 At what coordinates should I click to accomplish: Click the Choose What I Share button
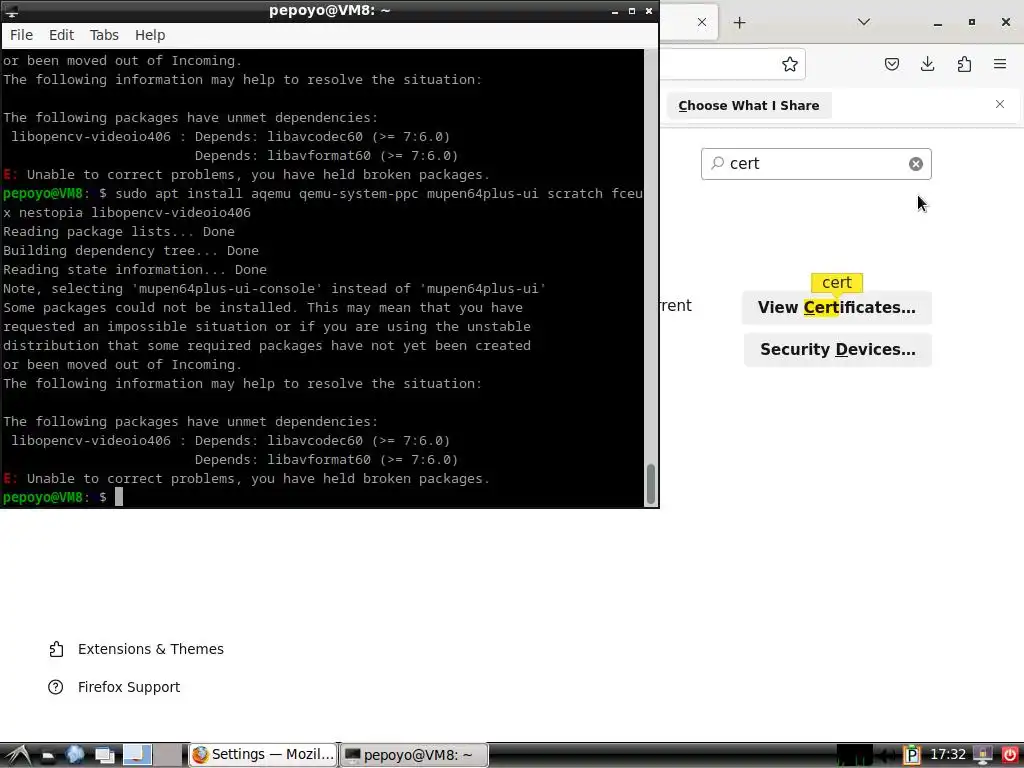[x=748, y=106]
